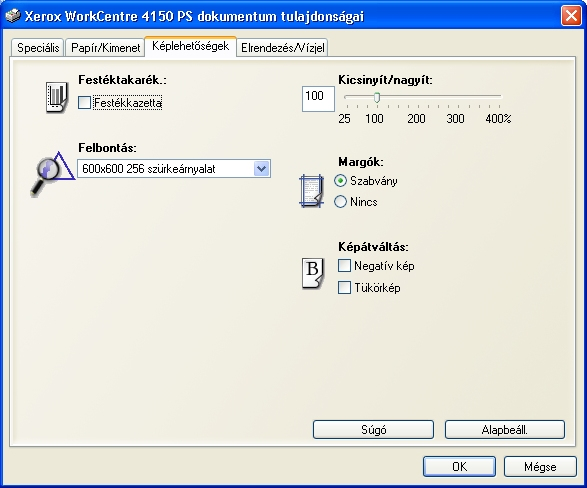Click the Súgó help button
This screenshot has width=587, height=488.
373,430
